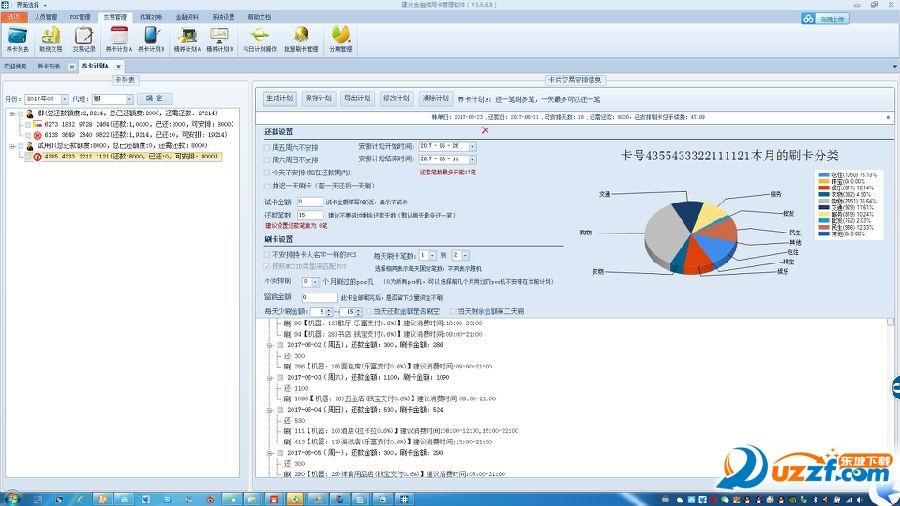
Task: Toggle 今天不安排 checkbox
Action: coord(267,173)
